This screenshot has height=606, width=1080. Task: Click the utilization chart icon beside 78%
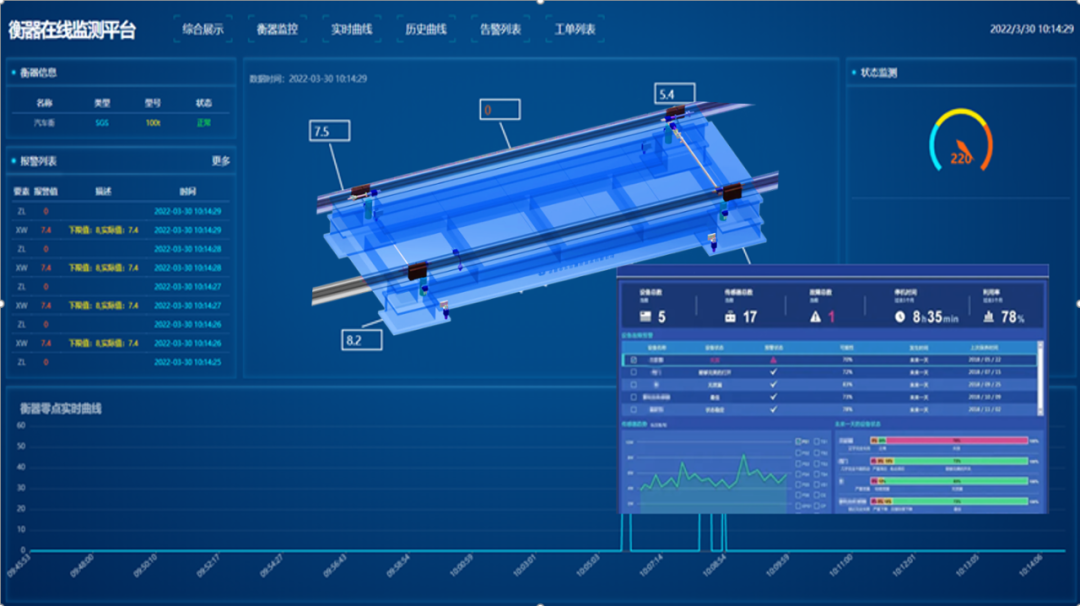(988, 317)
